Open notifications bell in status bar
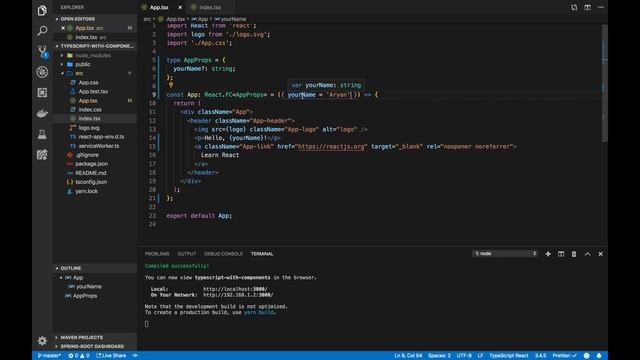 [x=599, y=356]
